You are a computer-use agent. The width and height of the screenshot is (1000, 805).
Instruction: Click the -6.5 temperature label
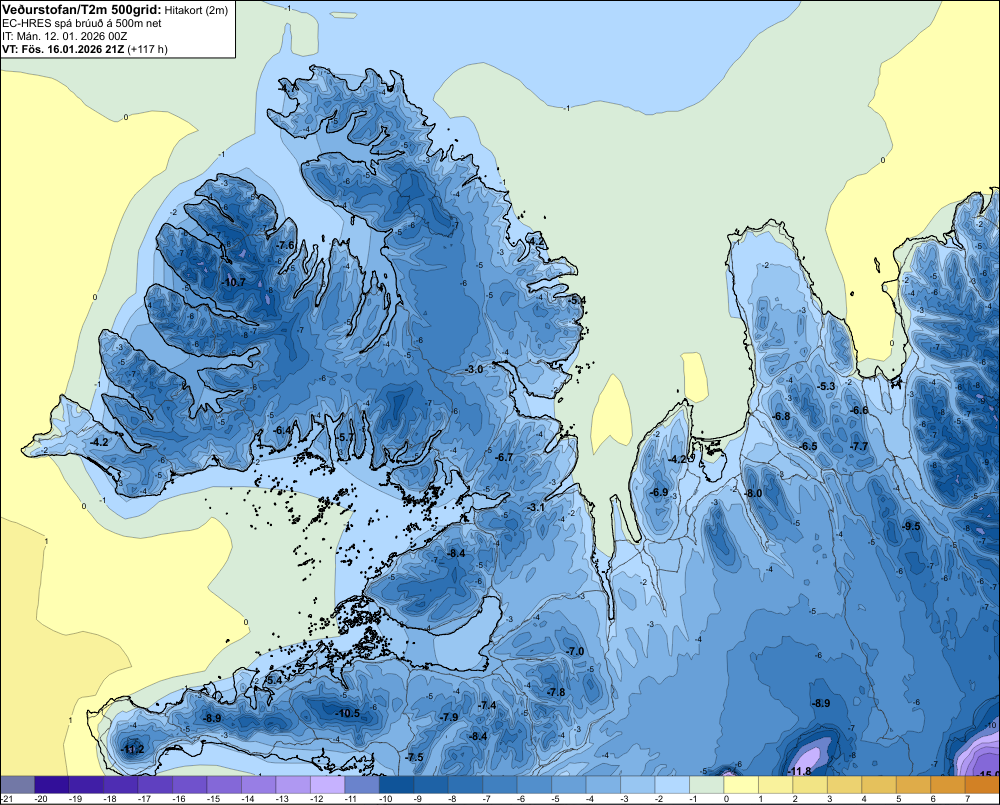point(809,446)
